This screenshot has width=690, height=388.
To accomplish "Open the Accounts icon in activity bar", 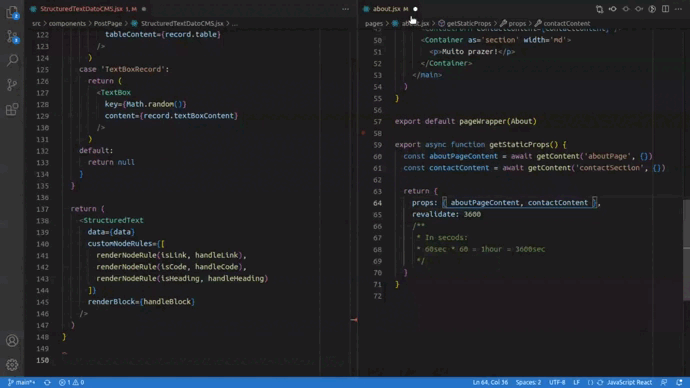I will point(12,340).
